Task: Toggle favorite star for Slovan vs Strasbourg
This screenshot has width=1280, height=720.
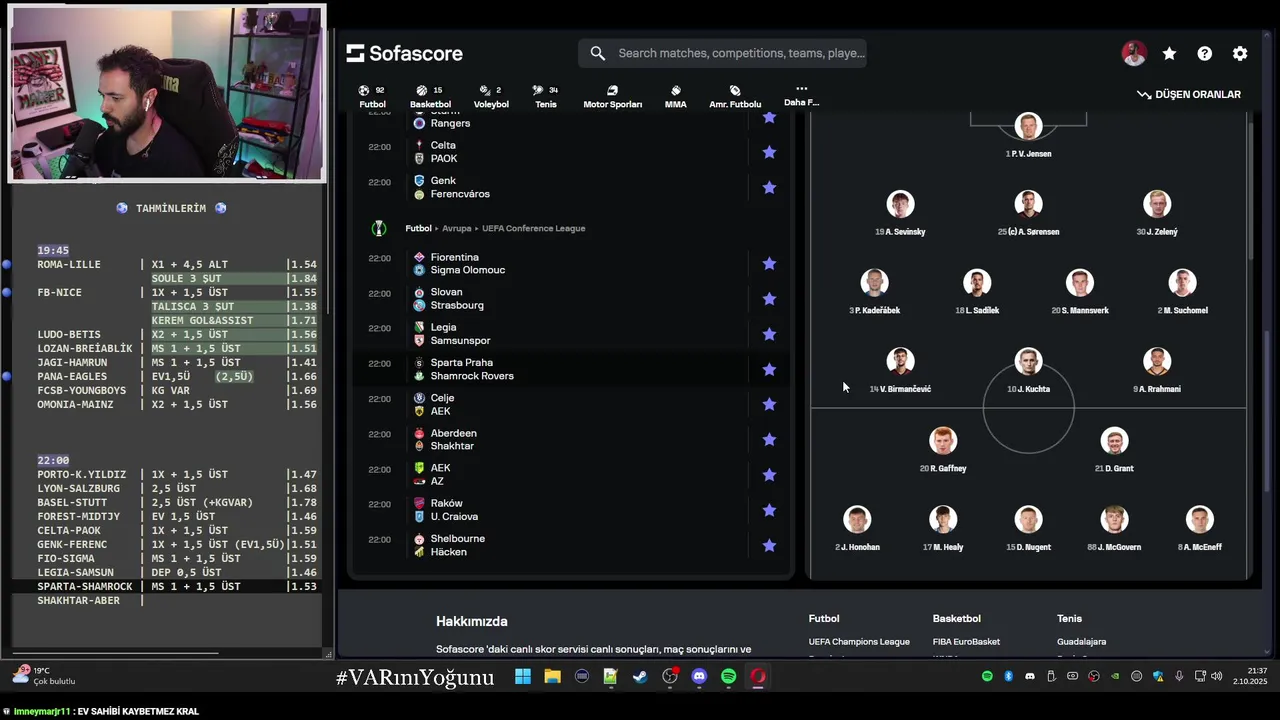Action: pos(769,299)
